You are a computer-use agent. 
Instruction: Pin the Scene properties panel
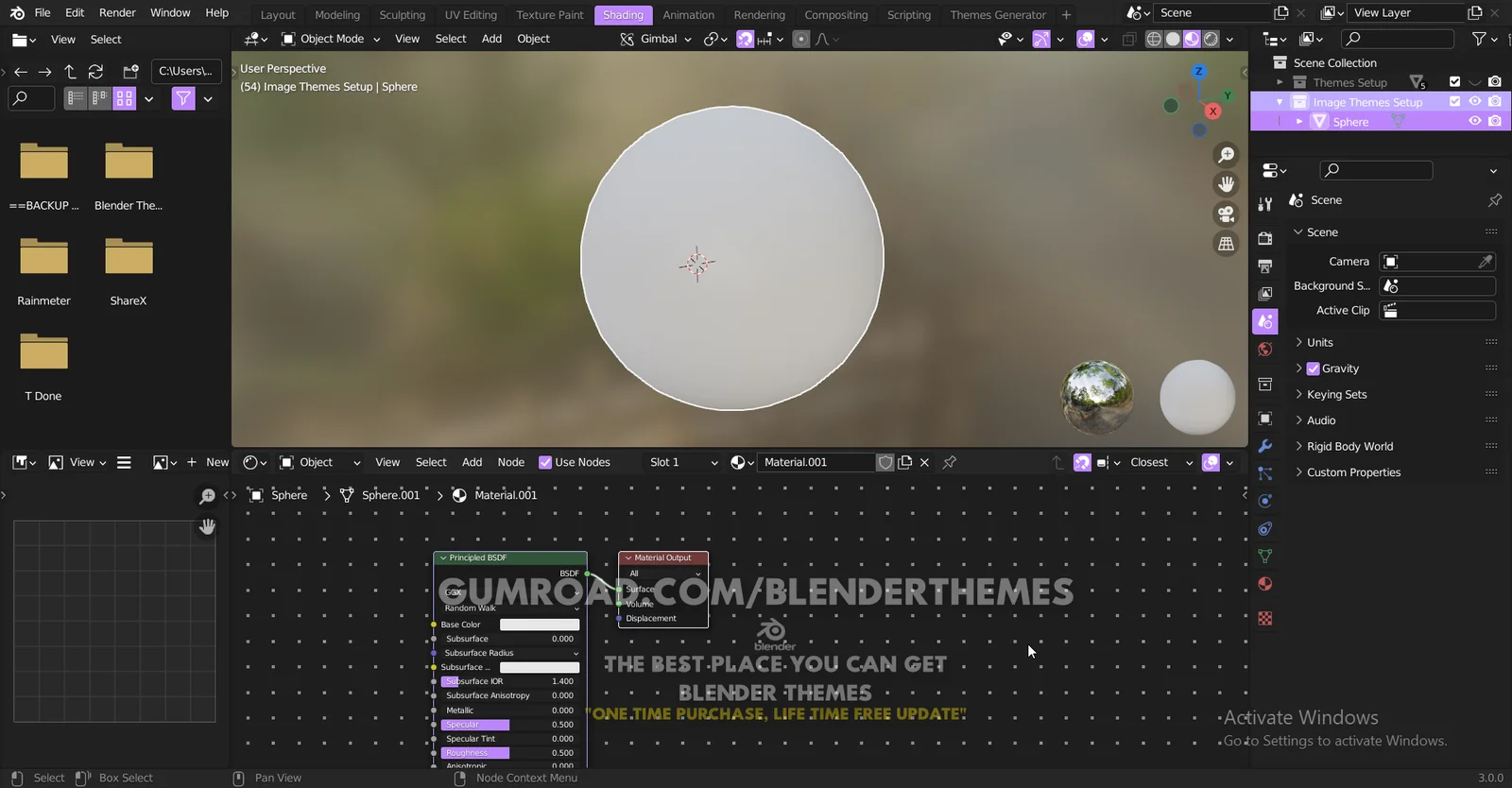[1494, 200]
